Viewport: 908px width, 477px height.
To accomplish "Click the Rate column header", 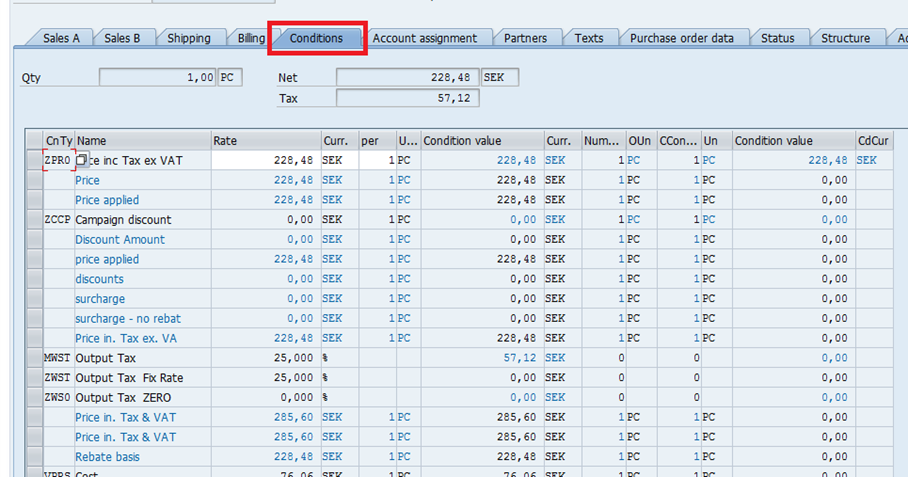I will tap(265, 141).
